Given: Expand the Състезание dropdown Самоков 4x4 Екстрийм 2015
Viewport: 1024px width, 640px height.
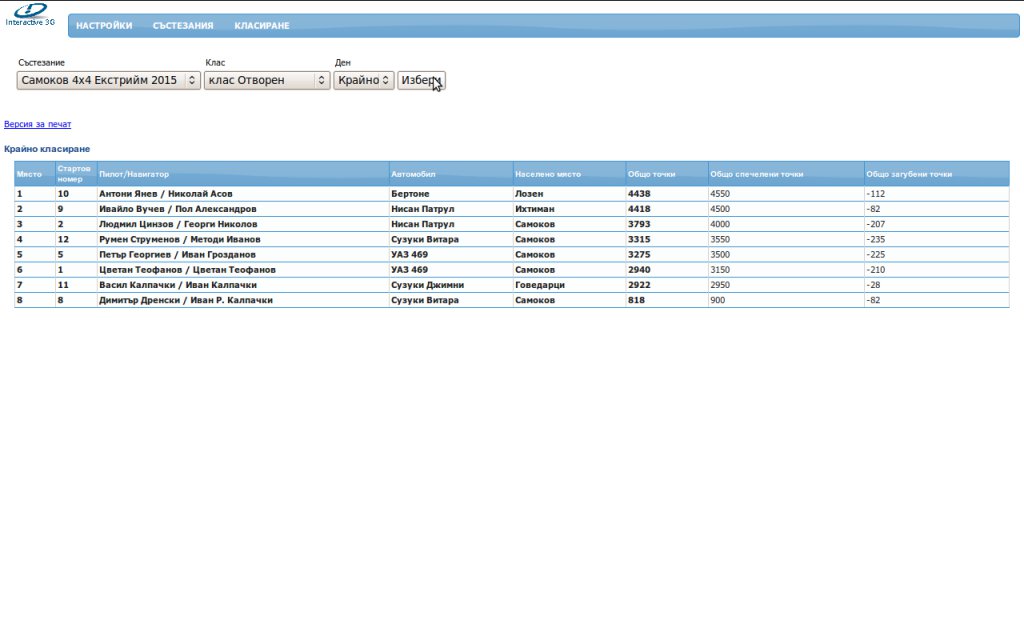Looking at the screenshot, I should pyautogui.click(x=108, y=80).
